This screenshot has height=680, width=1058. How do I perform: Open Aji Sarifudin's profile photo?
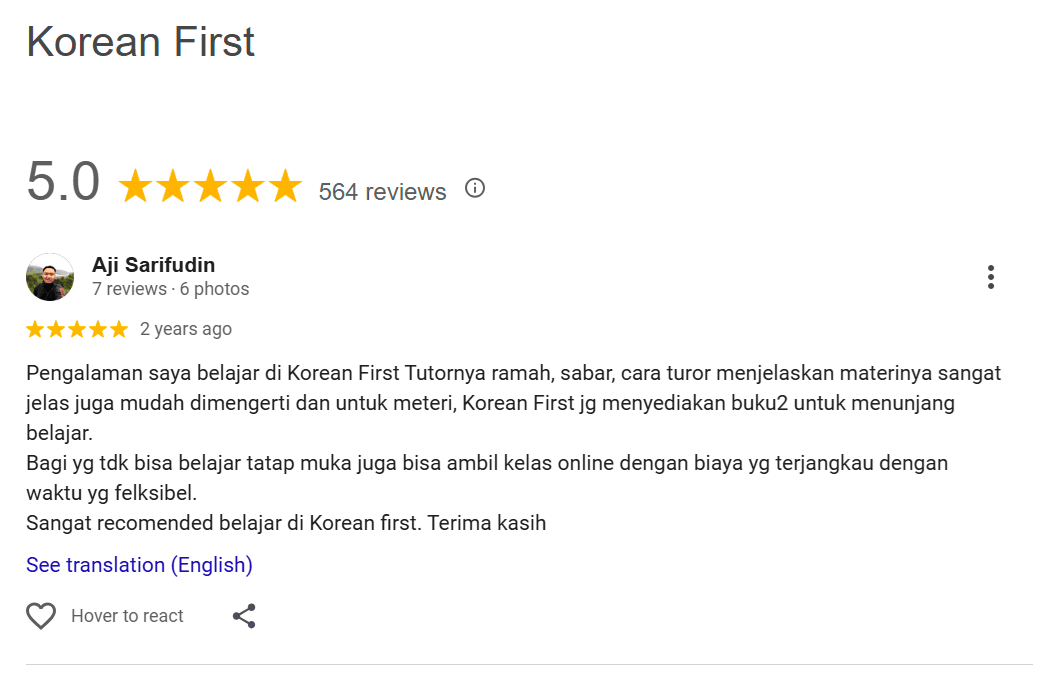tap(50, 277)
